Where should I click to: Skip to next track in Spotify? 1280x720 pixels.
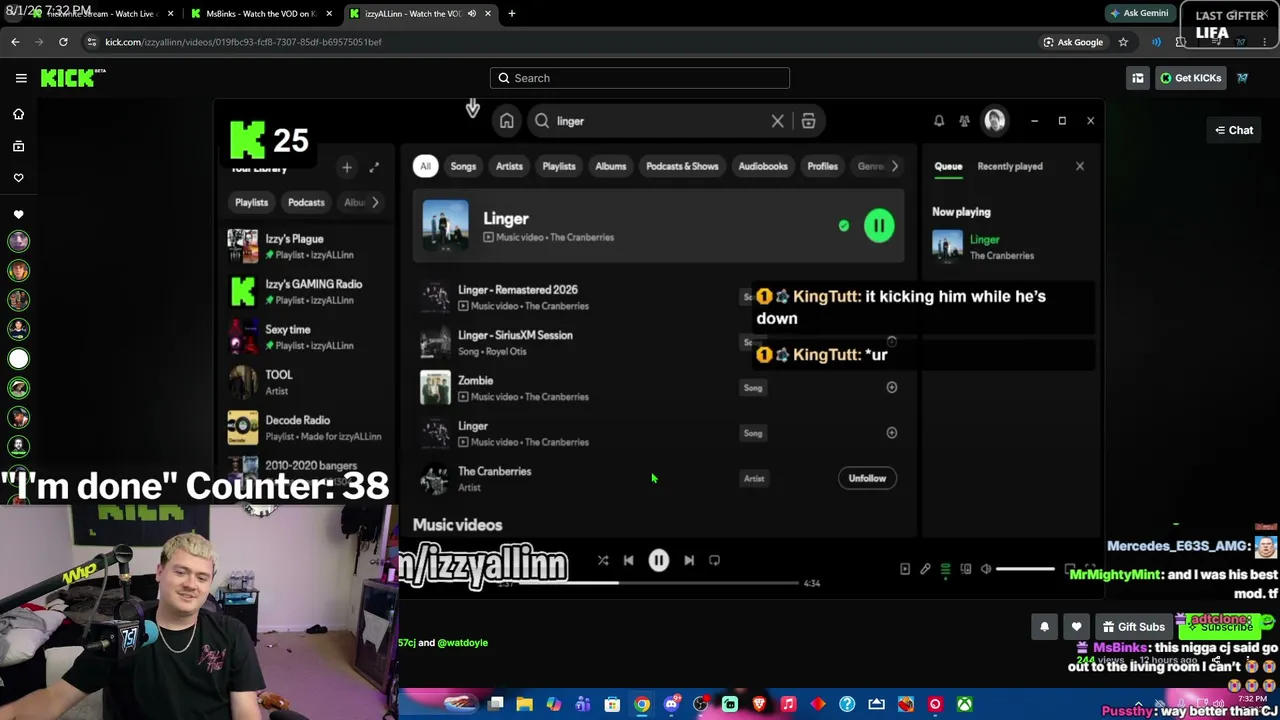tap(689, 561)
